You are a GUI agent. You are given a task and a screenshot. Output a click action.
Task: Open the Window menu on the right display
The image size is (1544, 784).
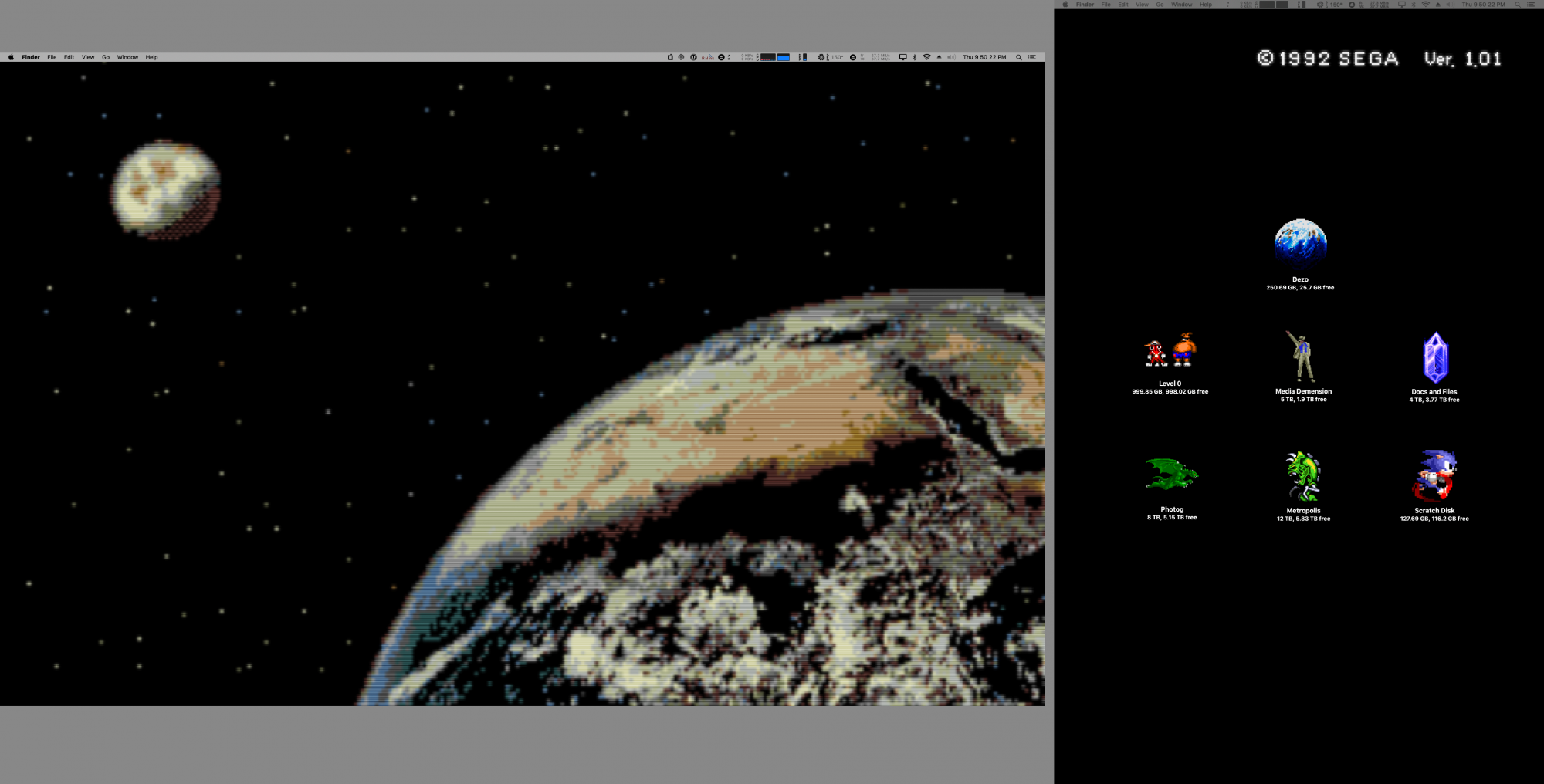1181,5
